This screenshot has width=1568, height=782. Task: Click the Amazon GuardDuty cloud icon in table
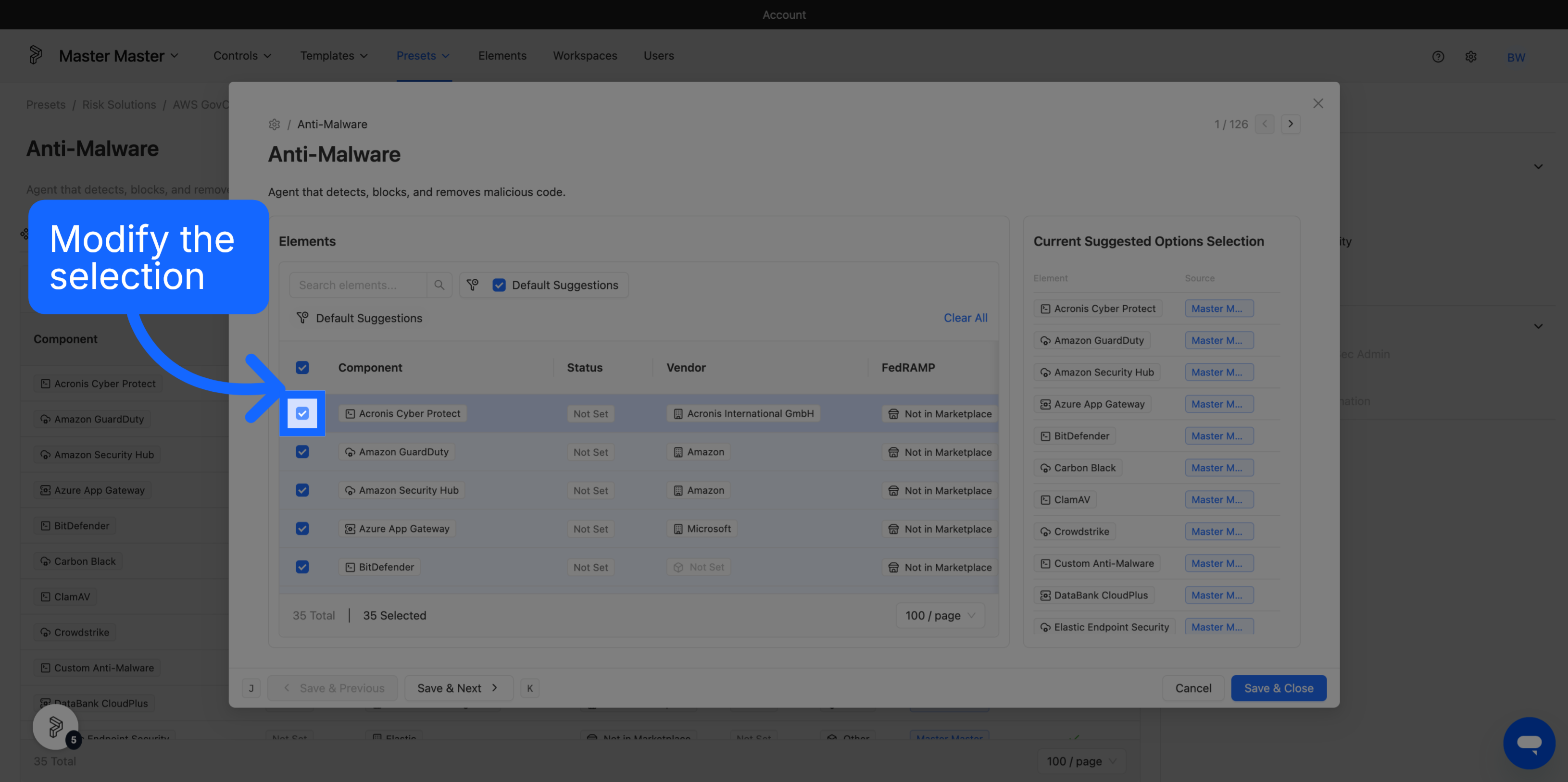(x=350, y=452)
